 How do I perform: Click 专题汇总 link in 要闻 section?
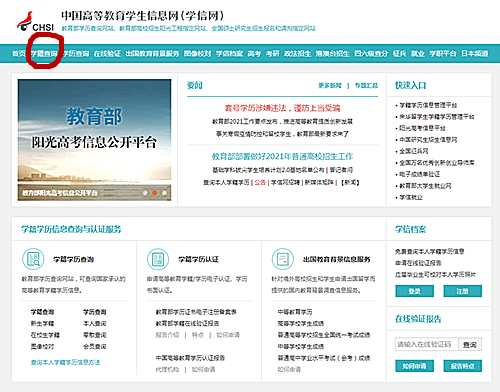(366, 86)
